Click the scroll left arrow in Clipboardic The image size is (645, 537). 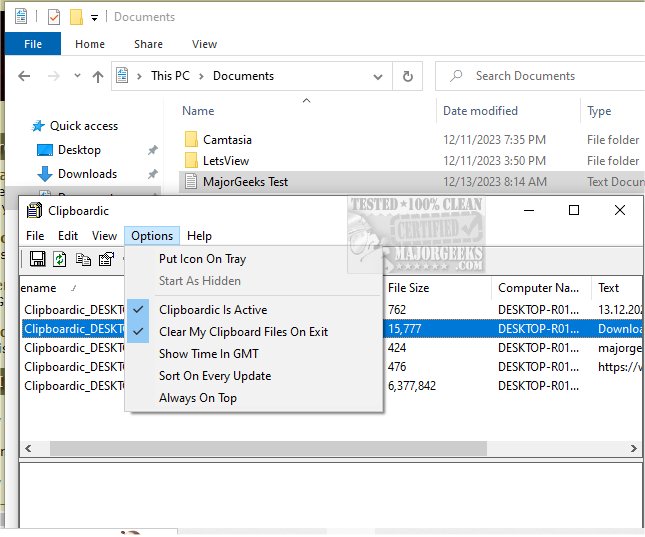click(x=28, y=448)
